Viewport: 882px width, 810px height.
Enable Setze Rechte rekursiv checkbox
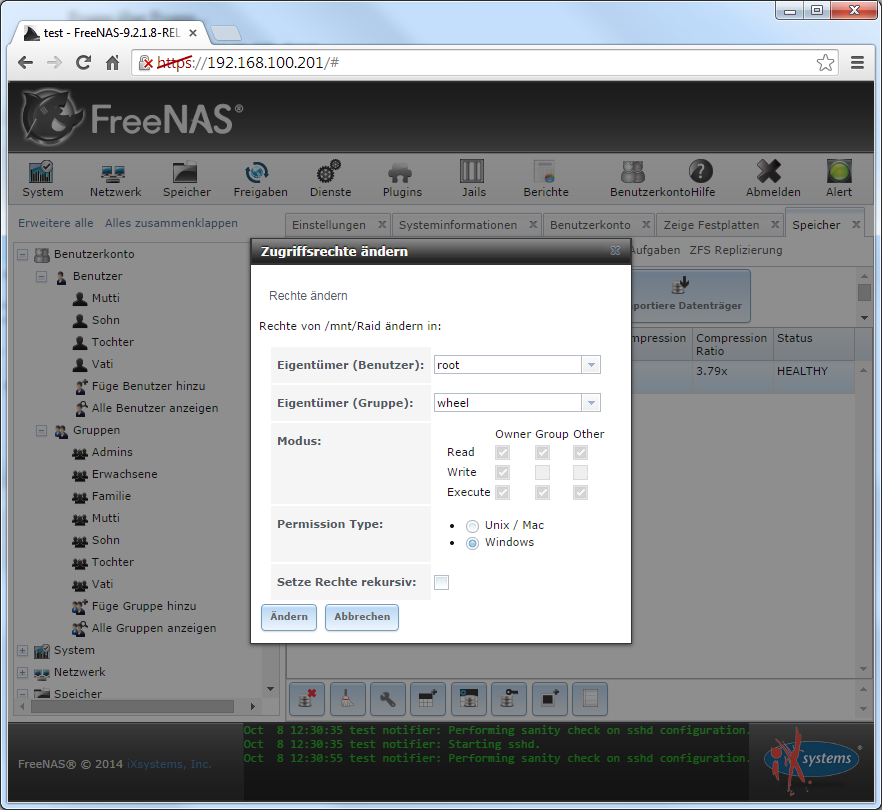442,582
